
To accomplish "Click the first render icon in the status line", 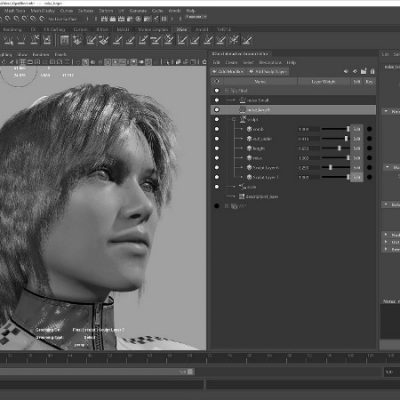I will pyautogui.click(x=104, y=19).
